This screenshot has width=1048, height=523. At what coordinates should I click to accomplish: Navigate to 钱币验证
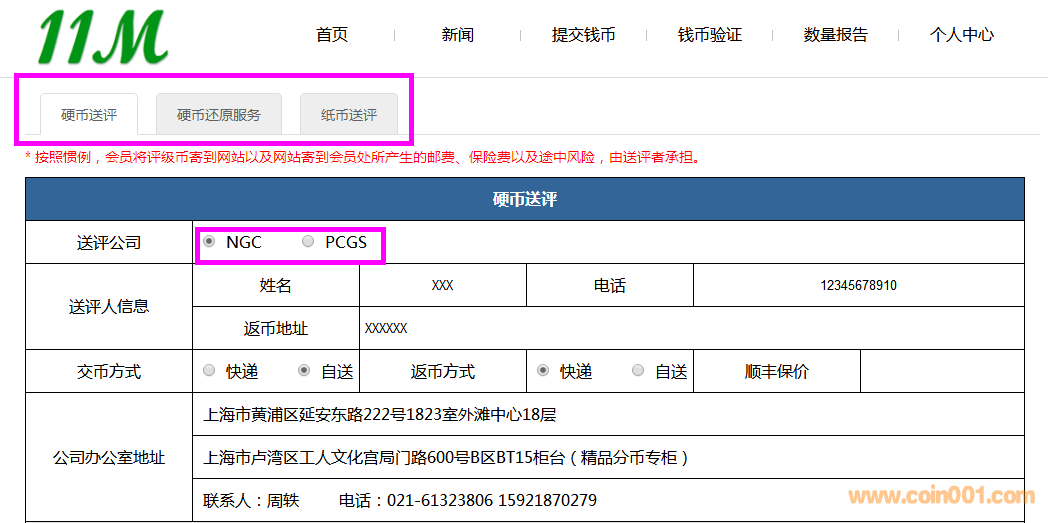pos(710,35)
